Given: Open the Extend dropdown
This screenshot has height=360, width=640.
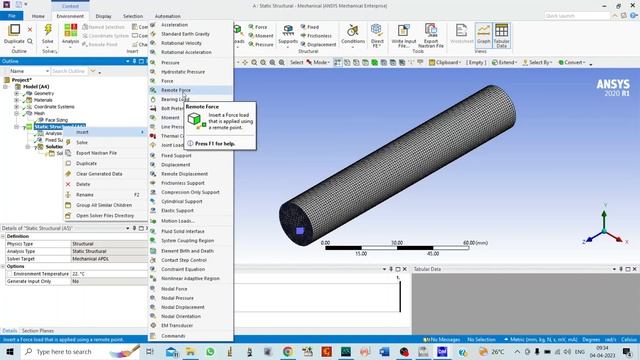Looking at the screenshot, I should point(504,62).
